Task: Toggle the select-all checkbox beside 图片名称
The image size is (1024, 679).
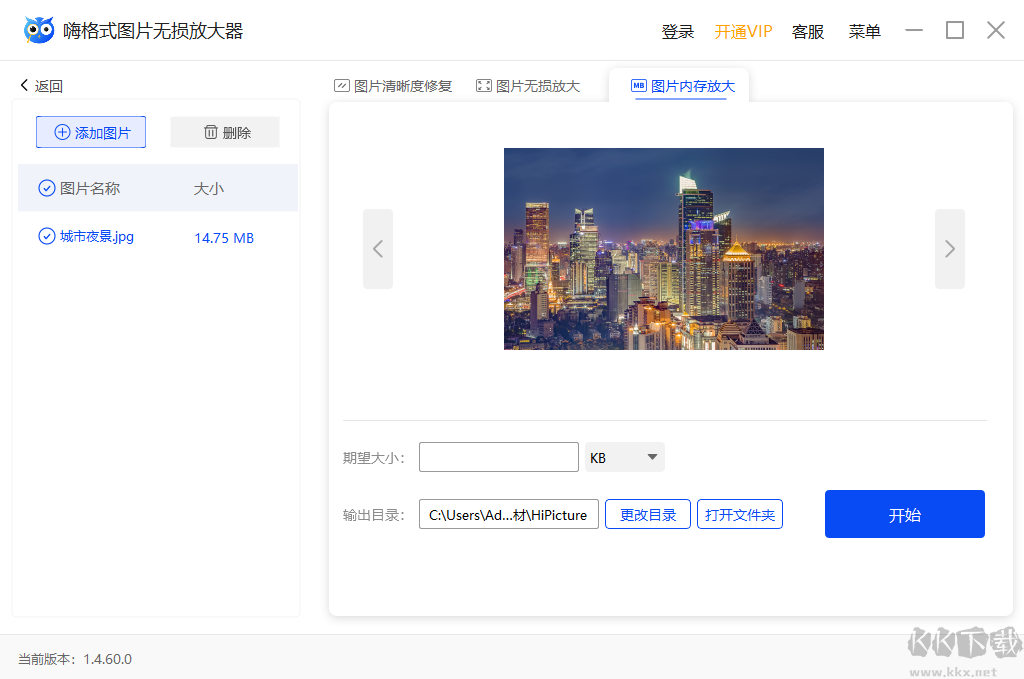Action: (46, 188)
